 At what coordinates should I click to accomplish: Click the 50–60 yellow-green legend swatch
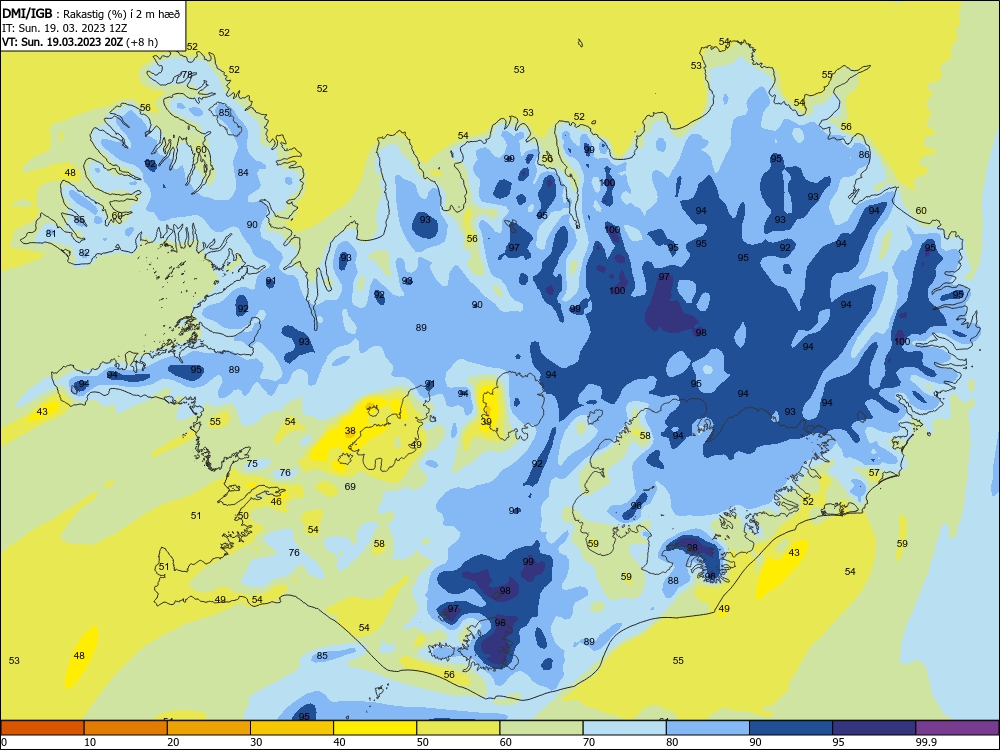[458, 728]
